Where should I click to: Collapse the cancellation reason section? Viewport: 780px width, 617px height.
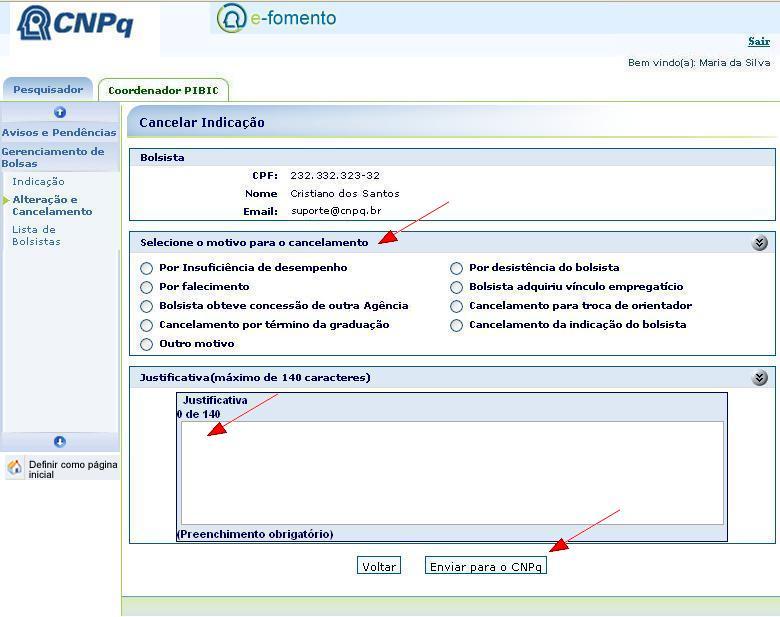pos(760,243)
